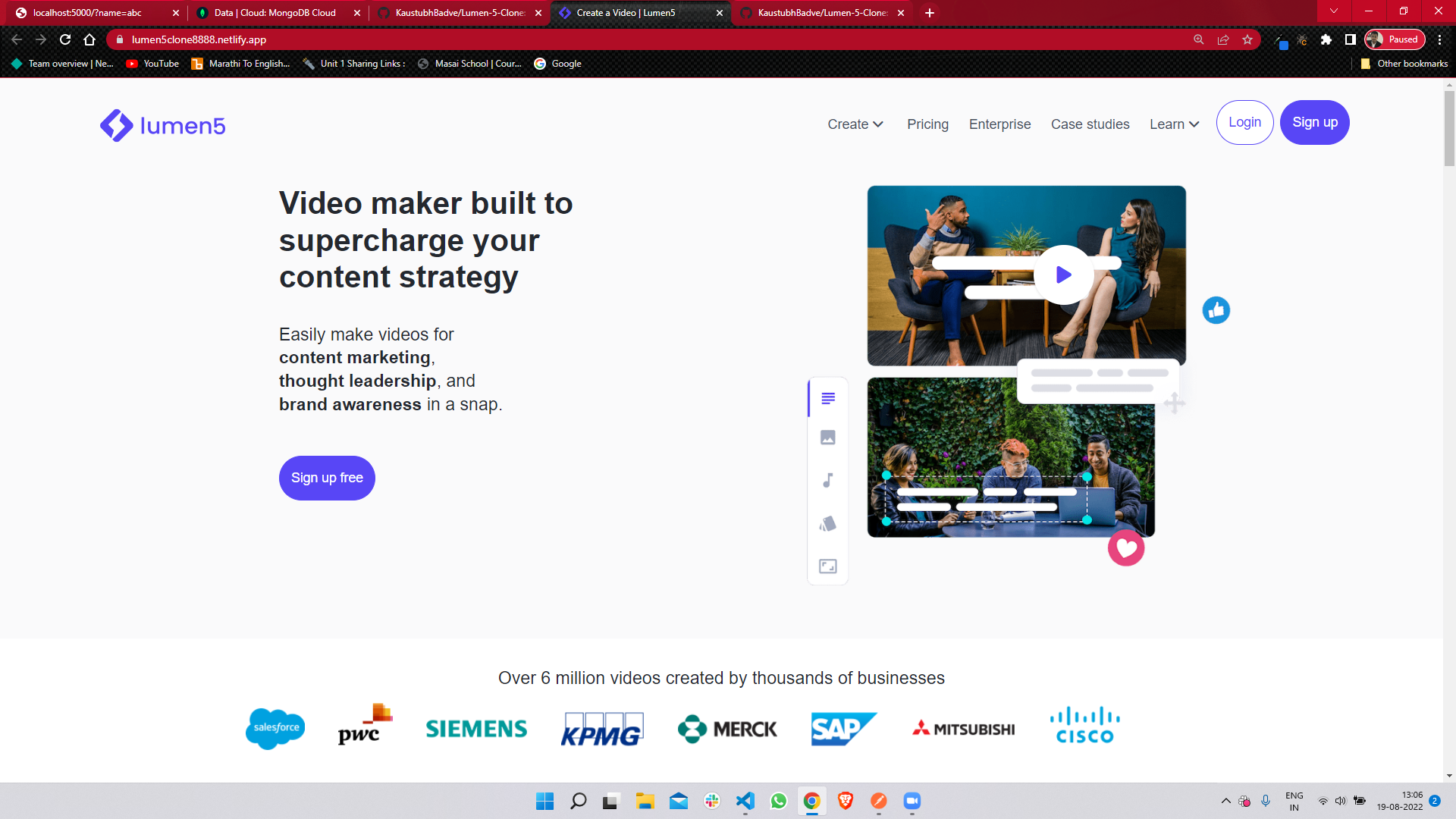Click the zoom magnifier icon in address bar

click(x=1199, y=39)
